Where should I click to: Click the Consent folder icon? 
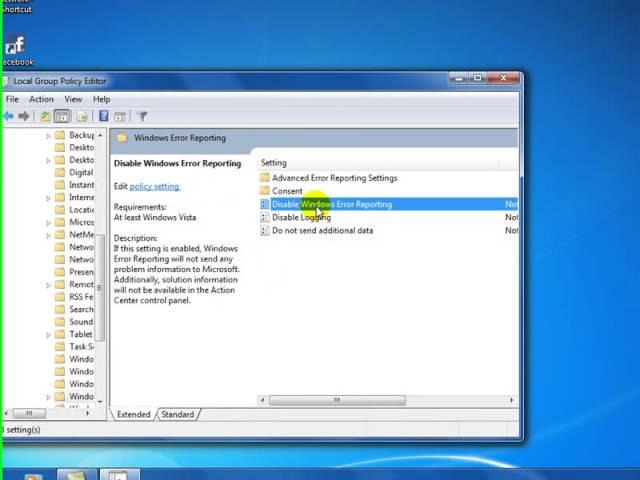tap(264, 191)
